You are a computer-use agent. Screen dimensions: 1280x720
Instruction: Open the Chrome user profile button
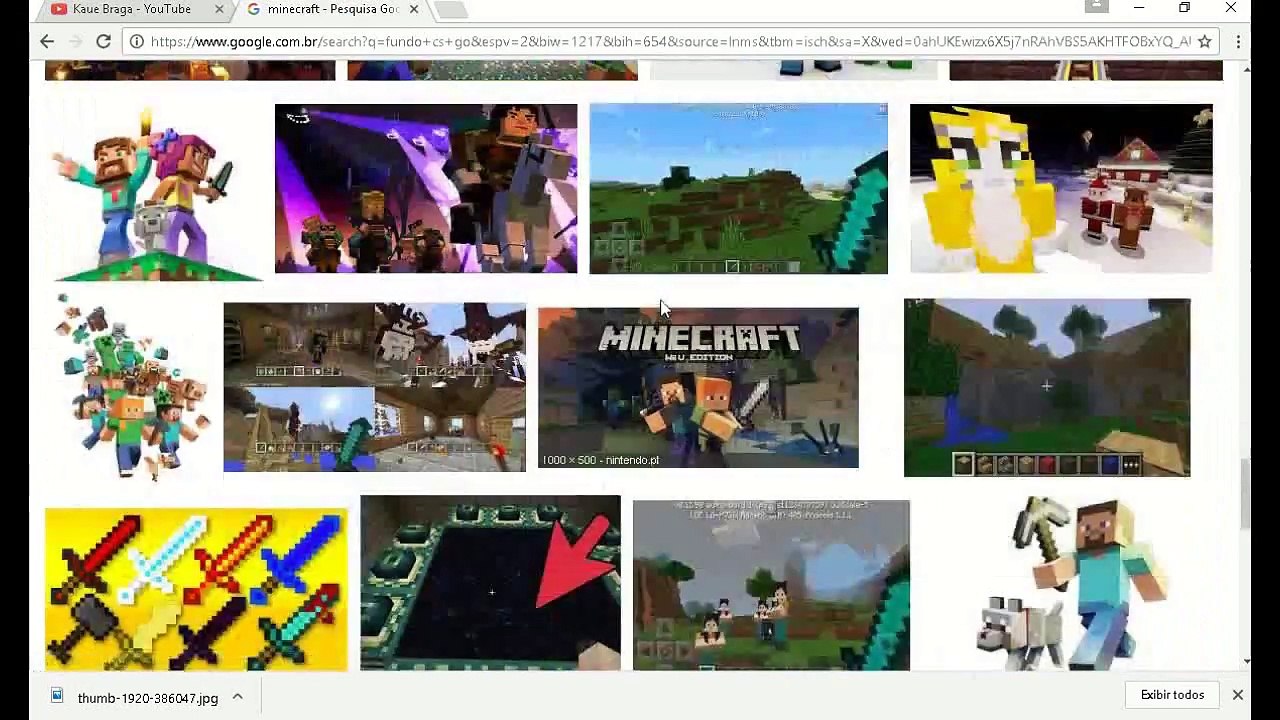(1097, 7)
